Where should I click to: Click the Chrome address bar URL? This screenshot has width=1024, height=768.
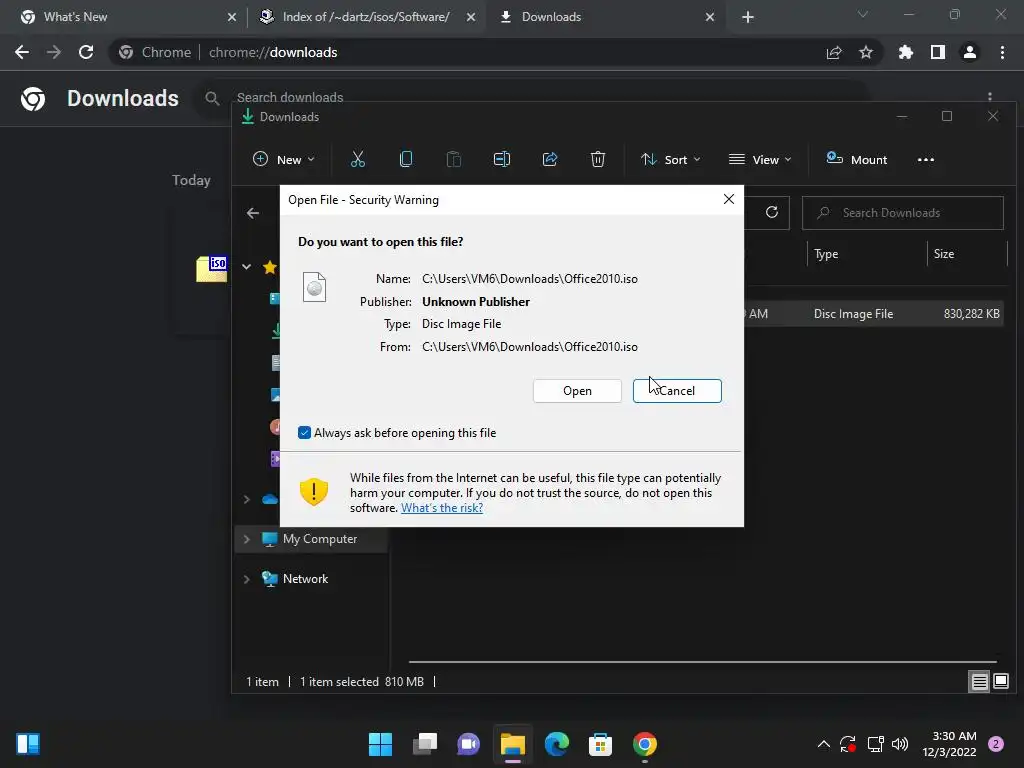coord(273,52)
